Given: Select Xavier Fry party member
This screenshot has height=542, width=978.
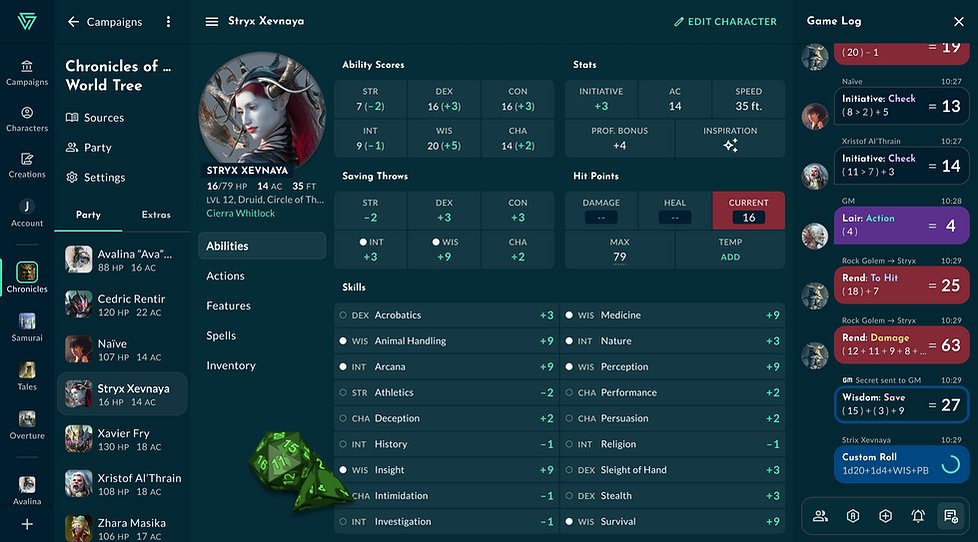Looking at the screenshot, I should 122,438.
